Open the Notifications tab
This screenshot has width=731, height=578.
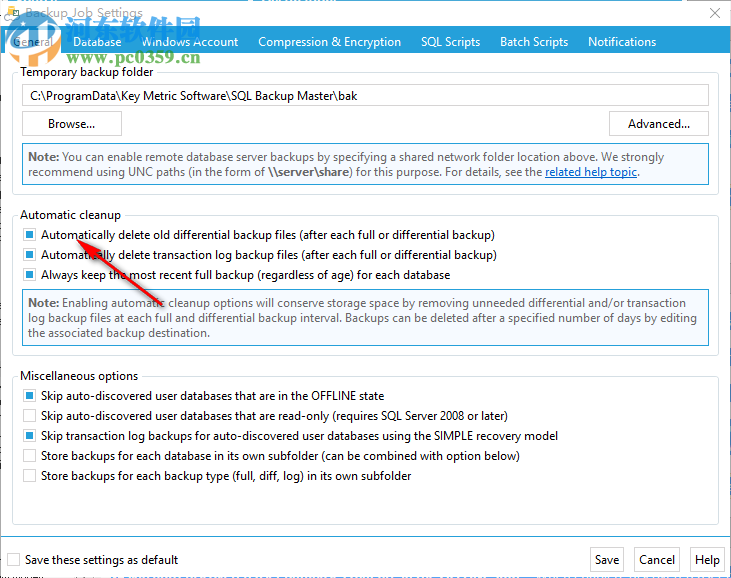coord(622,42)
